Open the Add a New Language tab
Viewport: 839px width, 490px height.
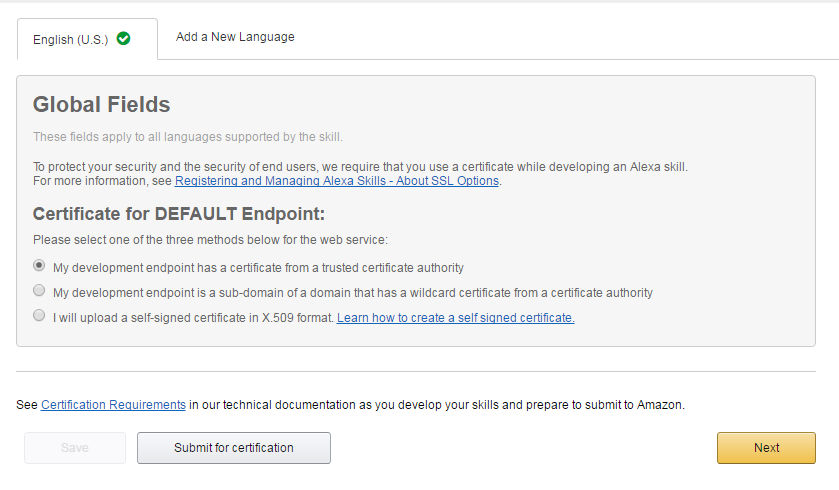click(235, 37)
